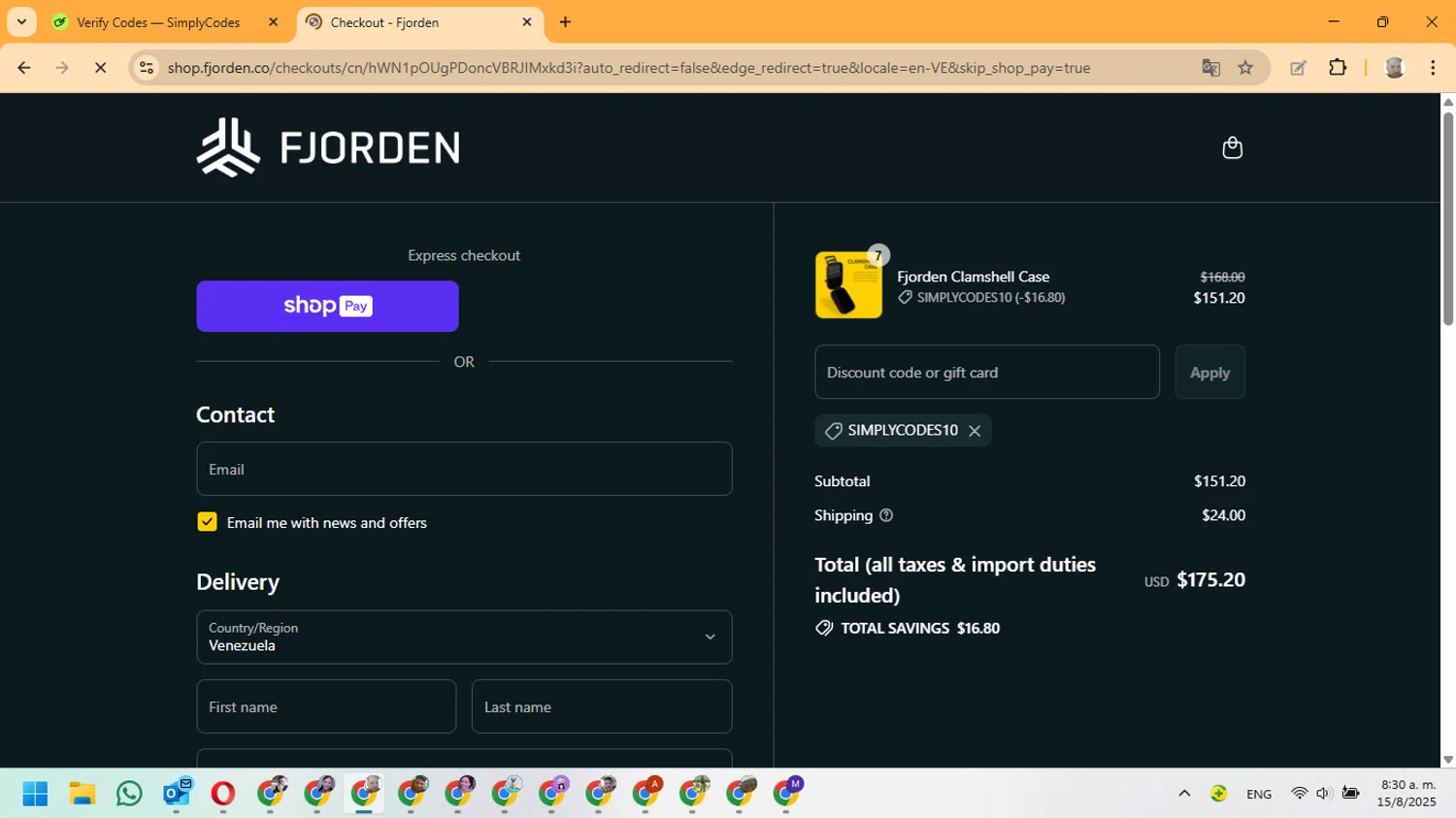Screen dimensions: 1456x818
Task: Click the page vertical scrollbar
Action: 1448,218
